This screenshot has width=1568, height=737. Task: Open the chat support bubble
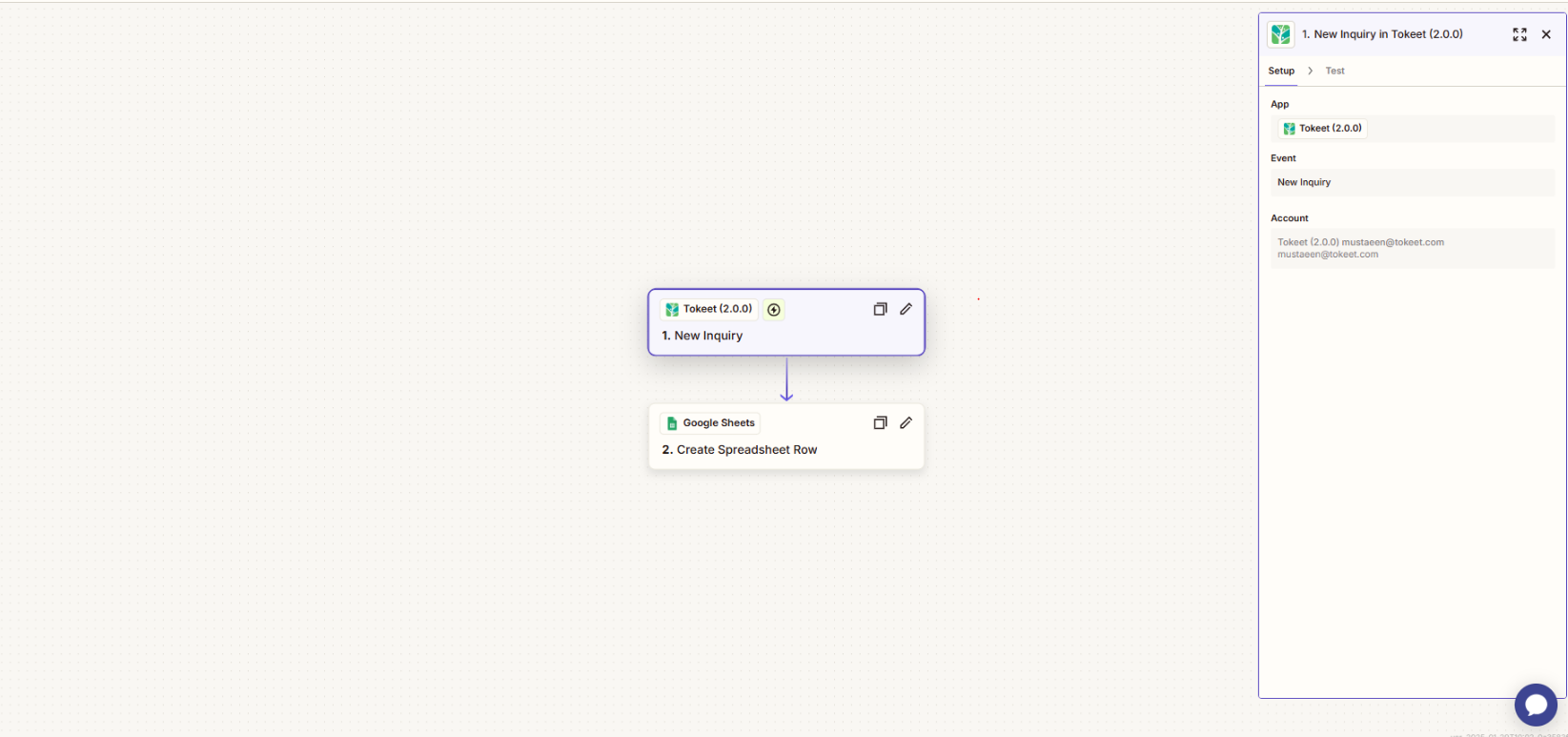(x=1536, y=705)
